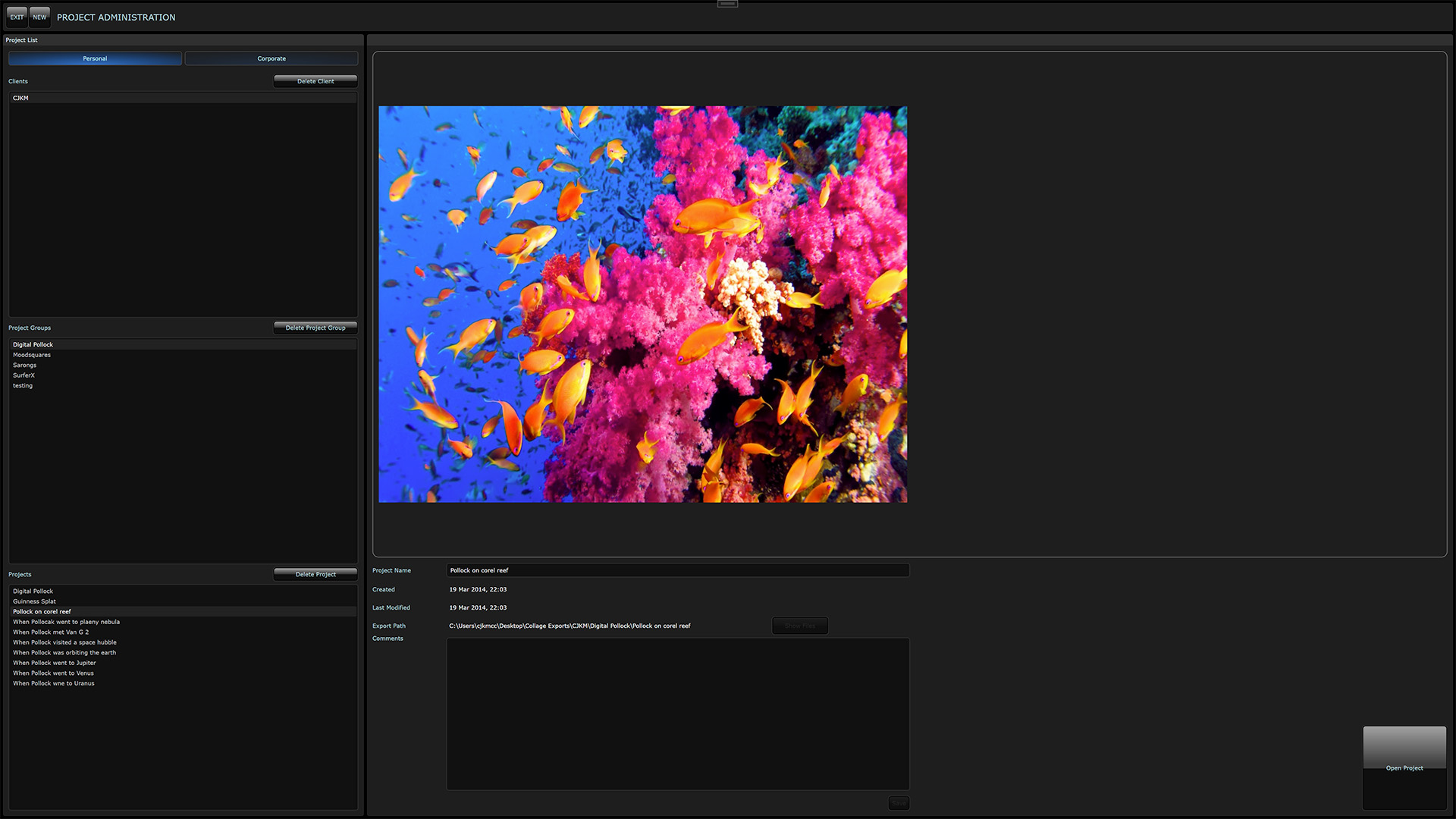Select the Digital Pollock project entry
Viewport: 1456px width, 819px height.
pos(183,591)
